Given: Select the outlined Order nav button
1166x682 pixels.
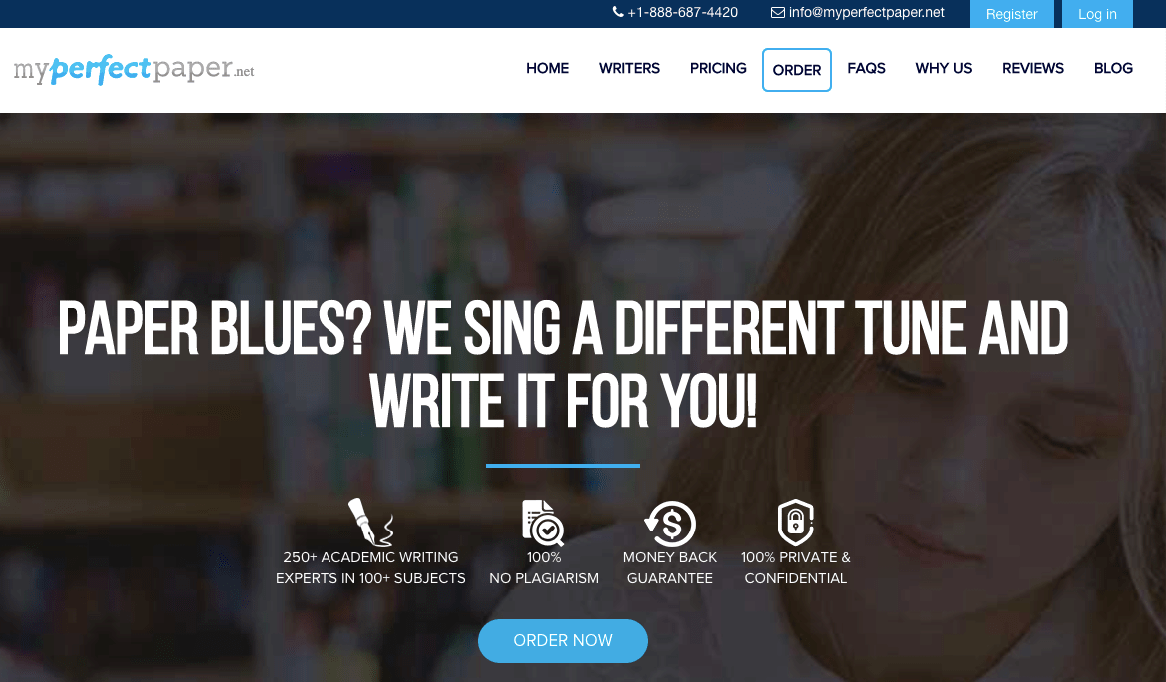Looking at the screenshot, I should coord(796,70).
